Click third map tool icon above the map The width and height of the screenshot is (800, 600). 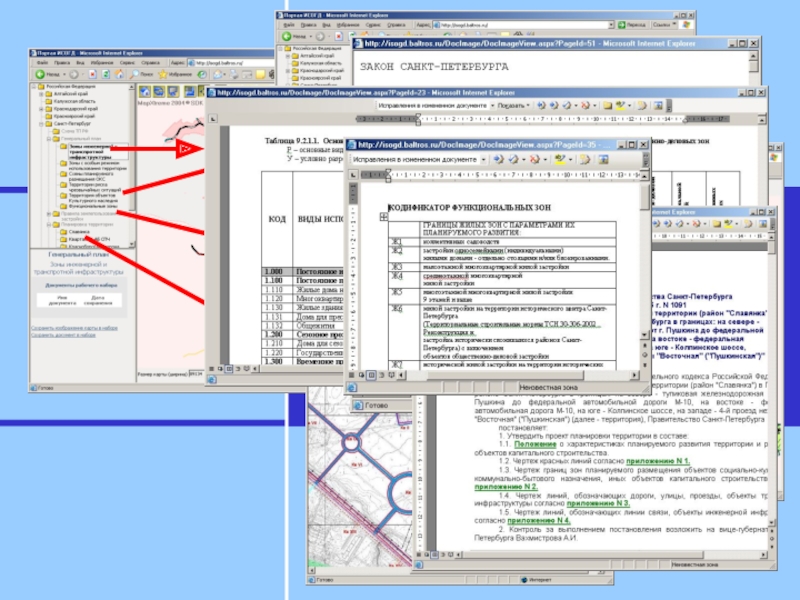tap(173, 91)
